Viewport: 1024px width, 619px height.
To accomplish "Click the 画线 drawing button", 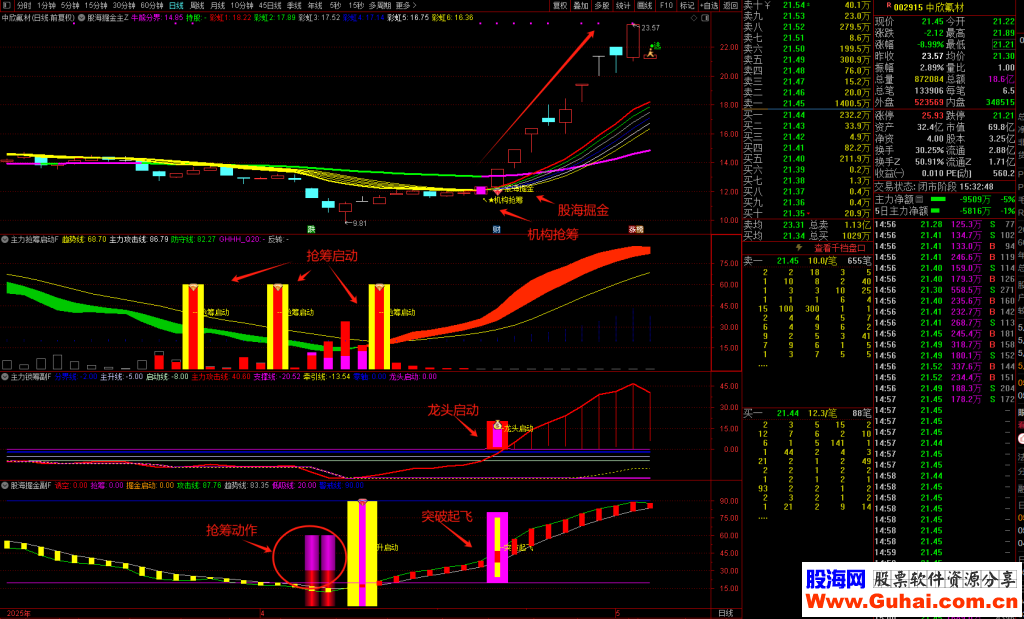I will (x=645, y=5).
